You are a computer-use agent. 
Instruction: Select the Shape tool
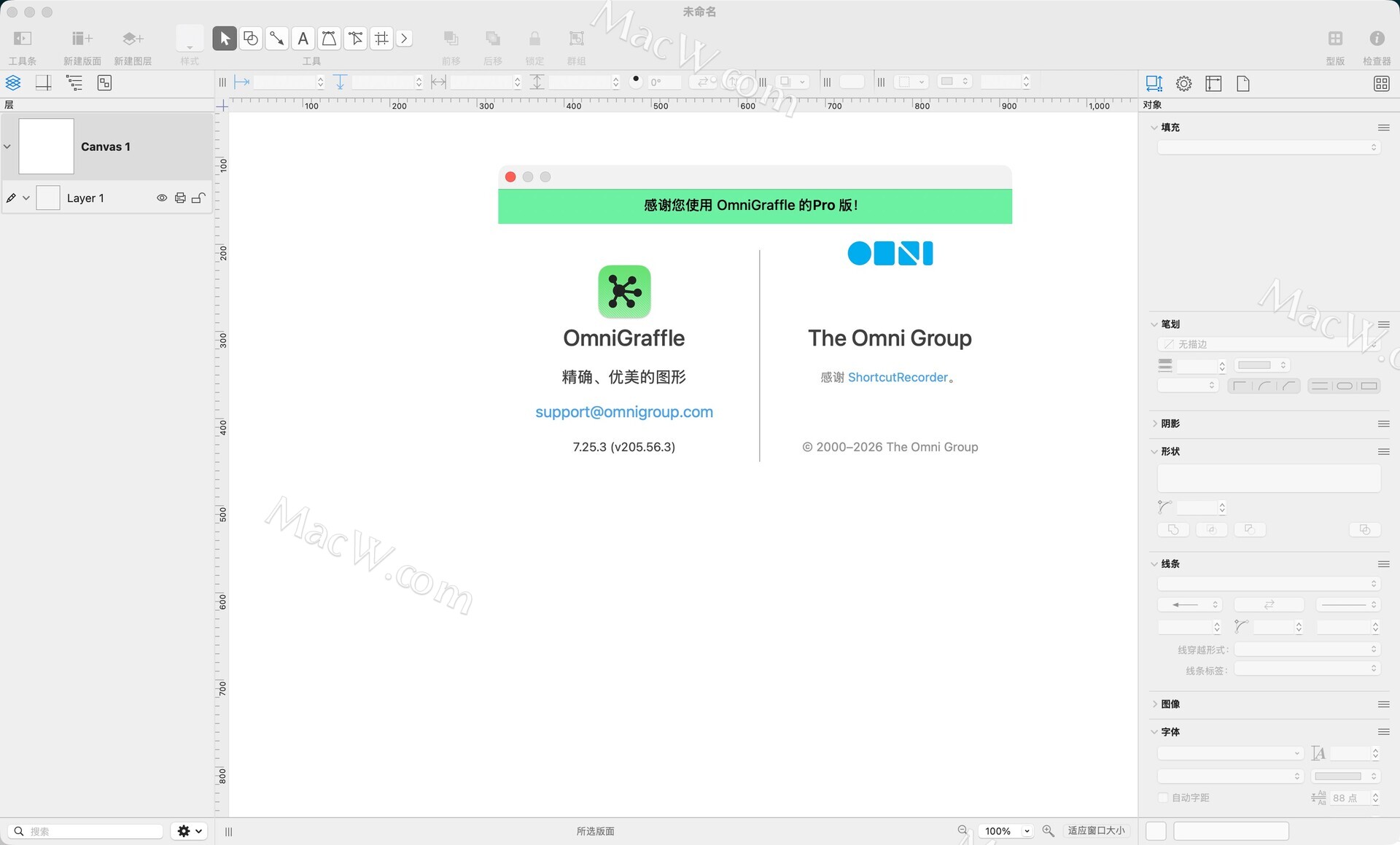(251, 39)
